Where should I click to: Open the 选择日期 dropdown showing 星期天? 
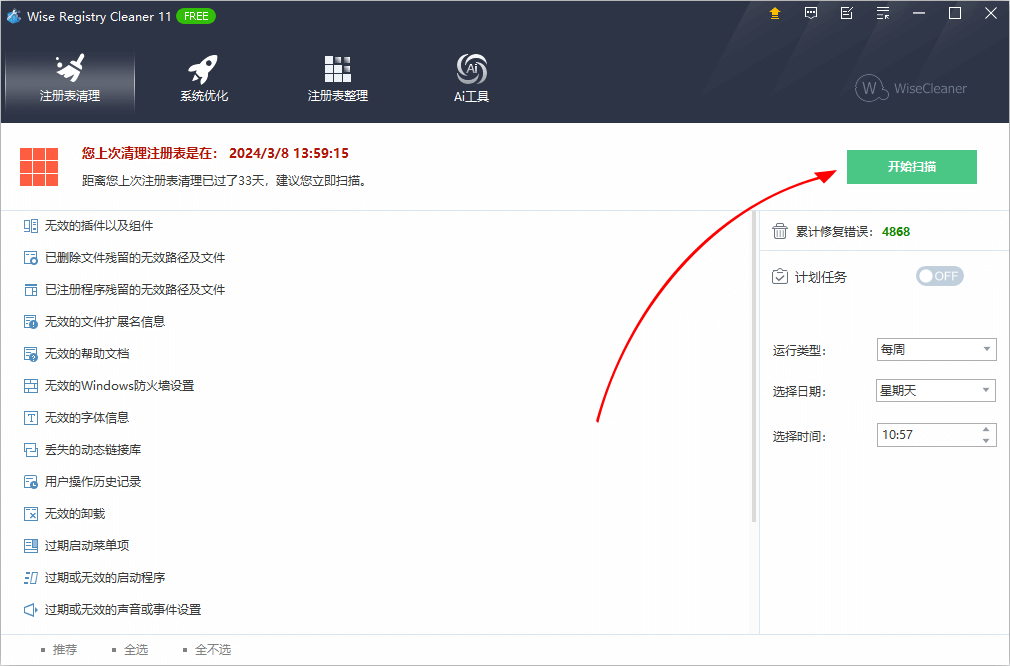coord(936,391)
